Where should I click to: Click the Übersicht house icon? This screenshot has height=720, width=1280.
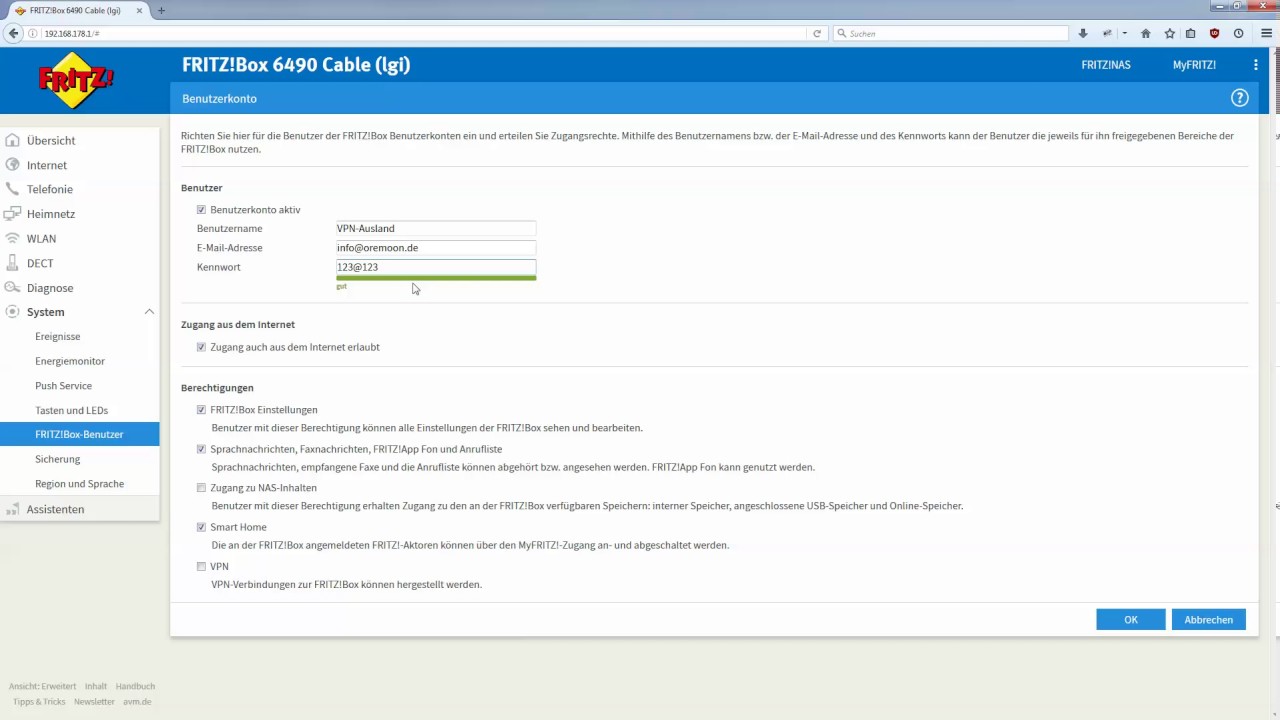pyautogui.click(x=12, y=140)
